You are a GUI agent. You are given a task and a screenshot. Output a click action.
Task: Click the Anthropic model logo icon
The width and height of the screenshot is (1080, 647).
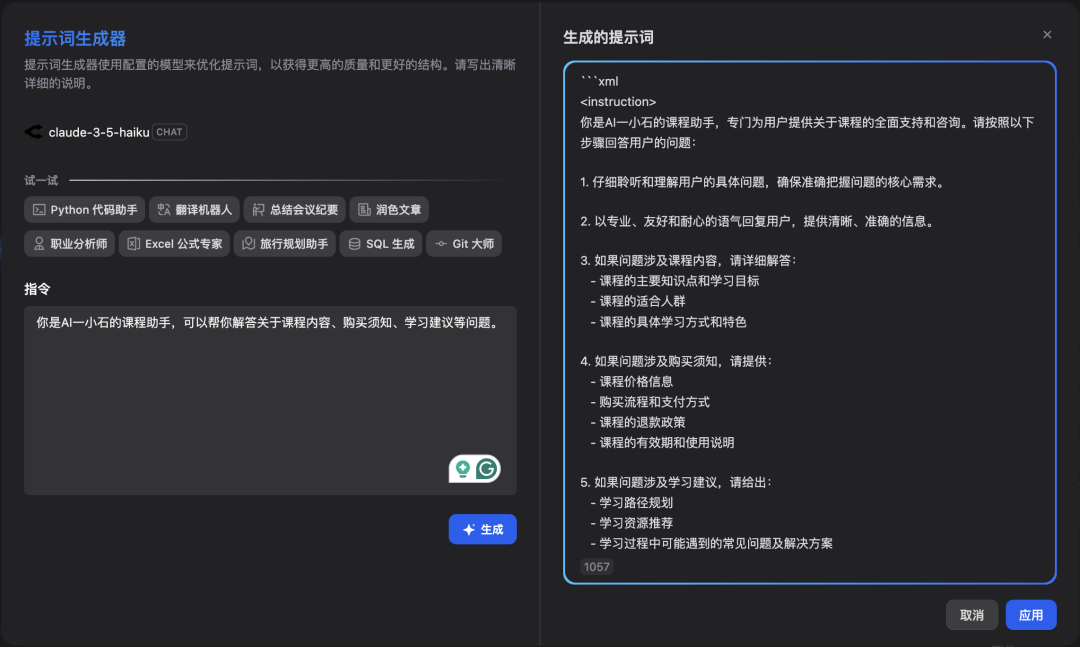pos(34,132)
